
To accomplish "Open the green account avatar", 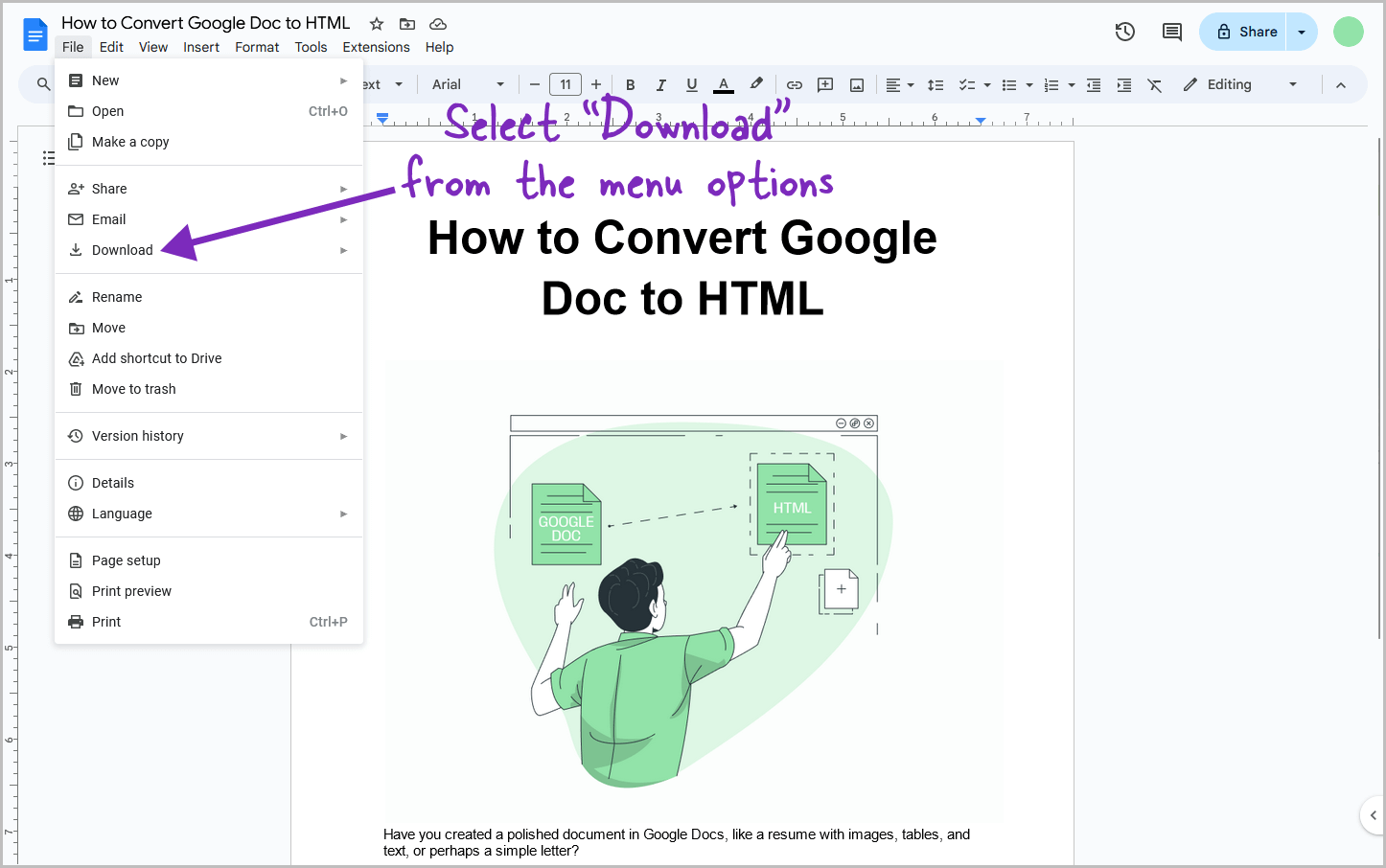I will point(1349,32).
